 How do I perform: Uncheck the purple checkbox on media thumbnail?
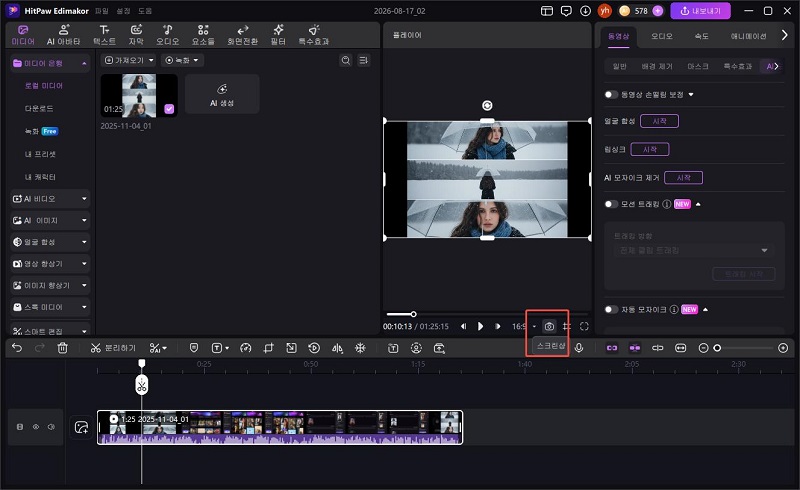coord(169,109)
